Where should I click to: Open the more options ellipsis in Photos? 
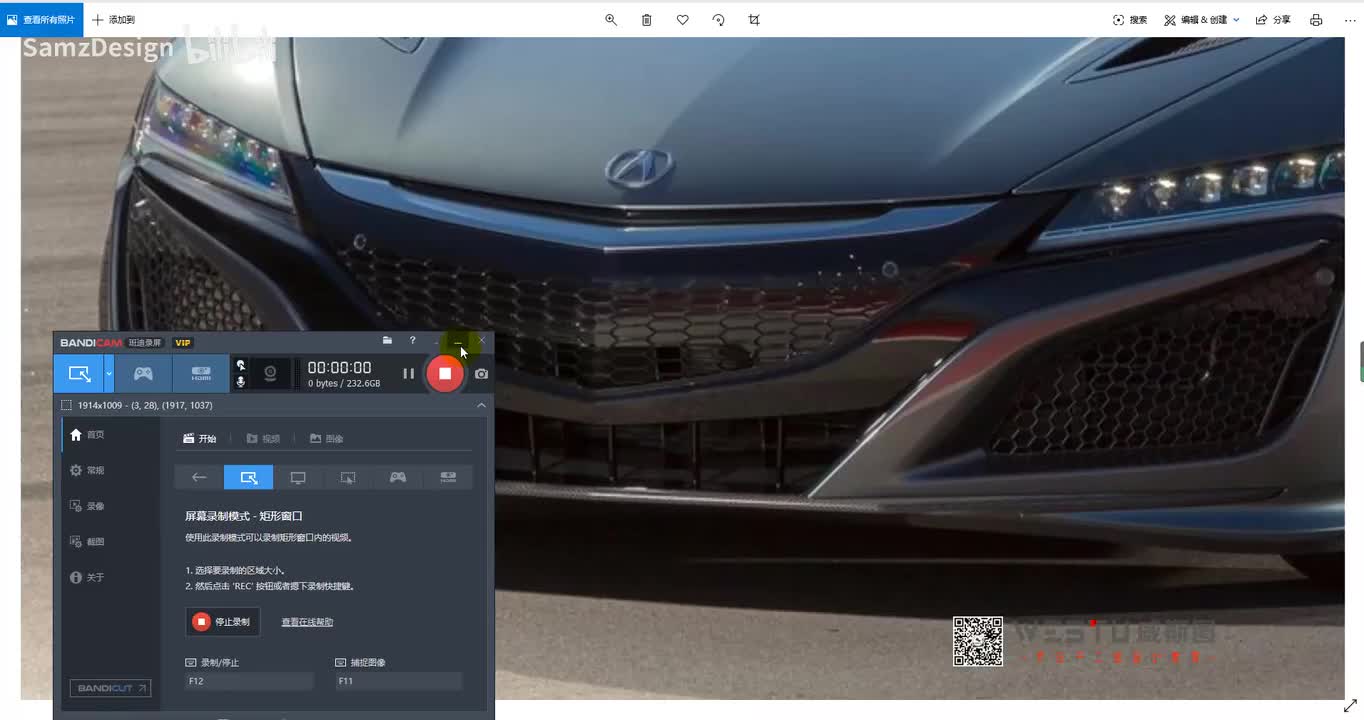[1350, 20]
